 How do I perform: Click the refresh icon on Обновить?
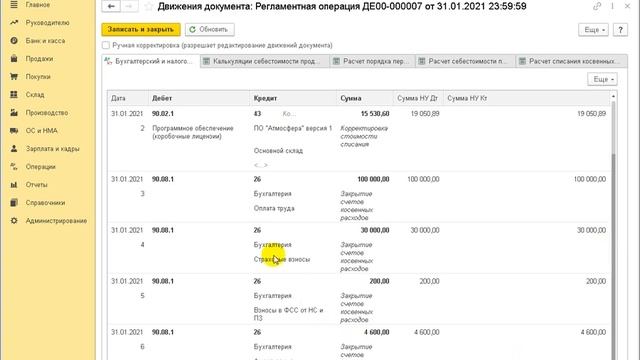192,29
